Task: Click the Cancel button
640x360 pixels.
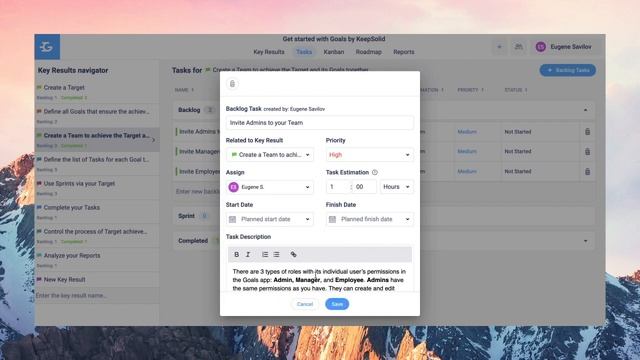Action: [x=304, y=304]
